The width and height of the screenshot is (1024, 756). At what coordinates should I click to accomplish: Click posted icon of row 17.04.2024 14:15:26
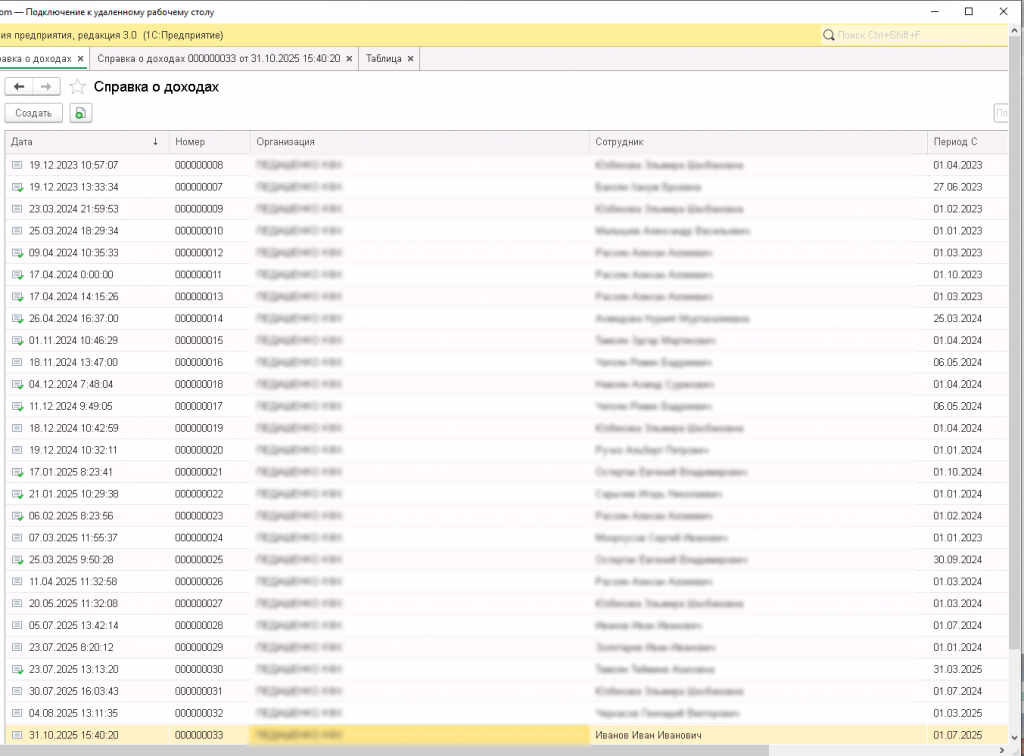point(18,296)
